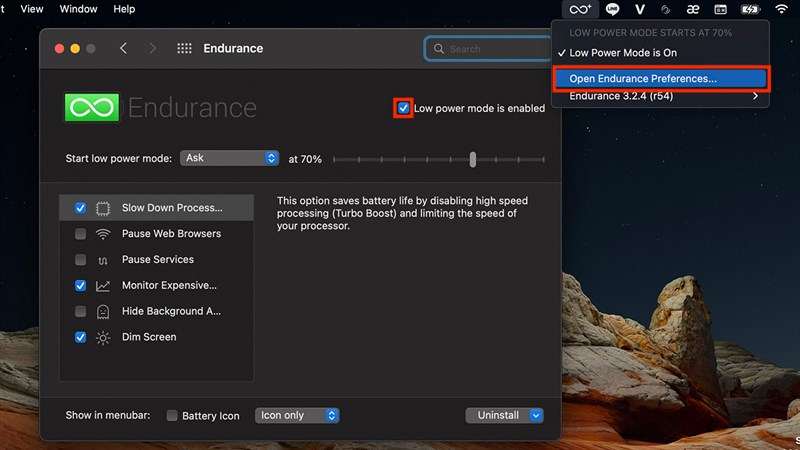Expand the Endurance 3.2.4 (r54) submenu
The height and width of the screenshot is (450, 800).
pyautogui.click(x=660, y=96)
